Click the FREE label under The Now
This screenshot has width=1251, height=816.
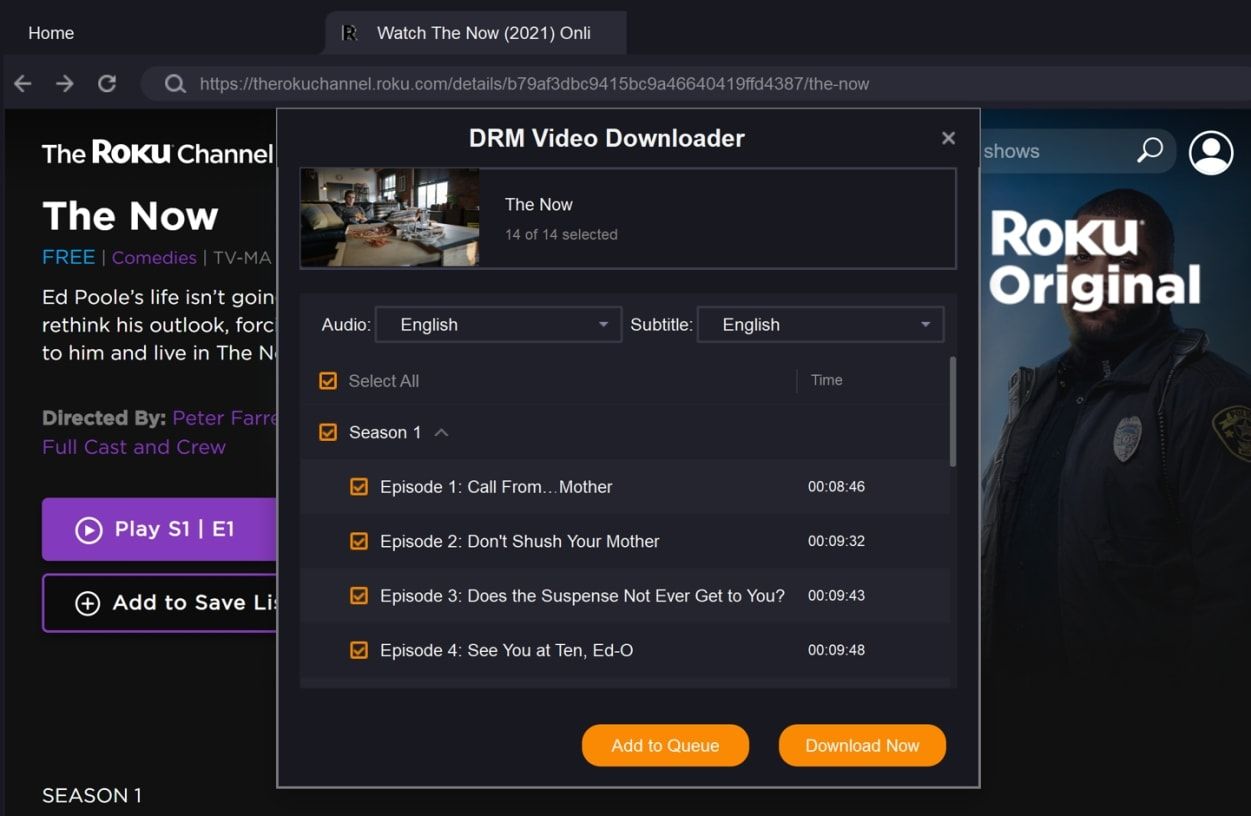pyautogui.click(x=68, y=257)
